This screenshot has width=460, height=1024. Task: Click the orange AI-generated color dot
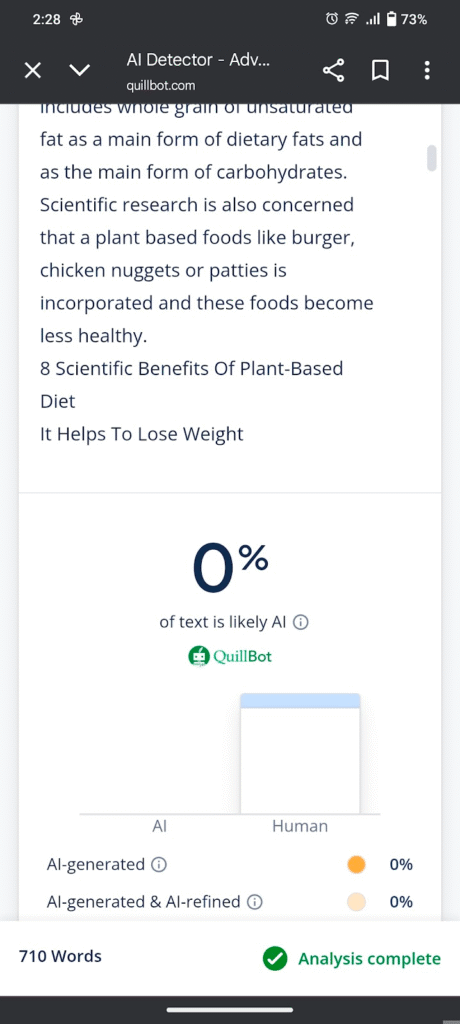click(x=356, y=865)
